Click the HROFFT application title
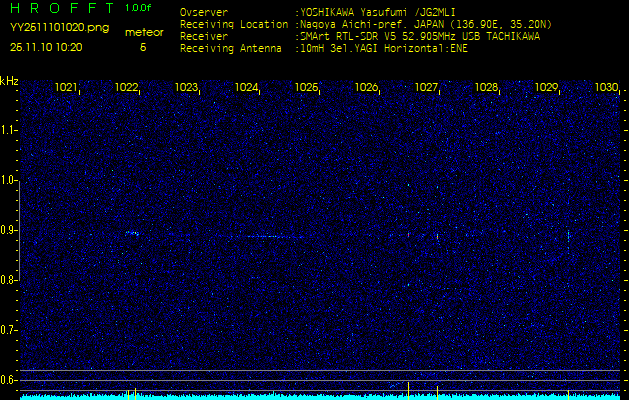629x400 pixels. pyautogui.click(x=62, y=8)
